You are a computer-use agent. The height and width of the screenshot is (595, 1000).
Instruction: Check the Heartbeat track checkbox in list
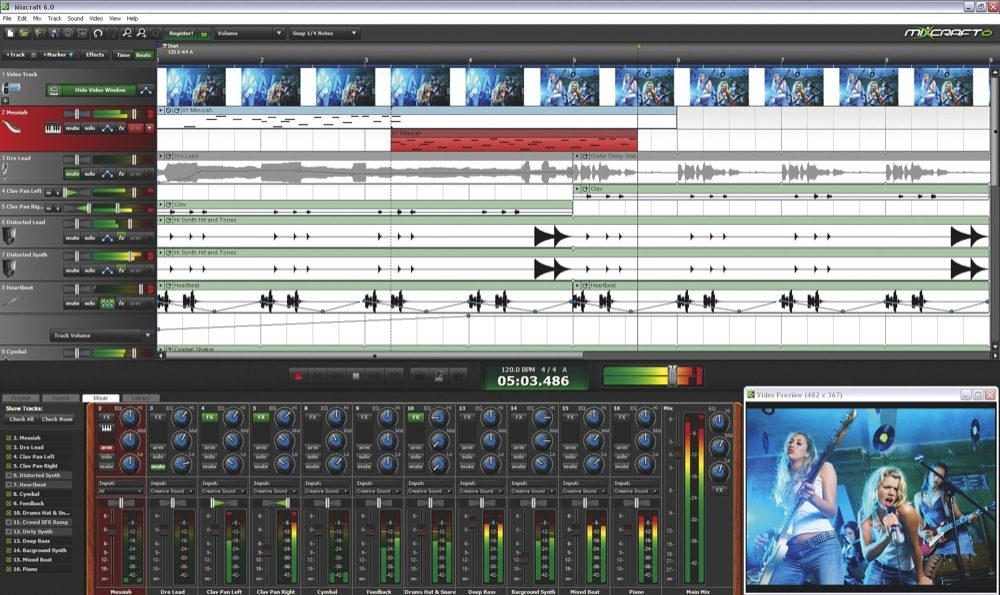(9, 485)
